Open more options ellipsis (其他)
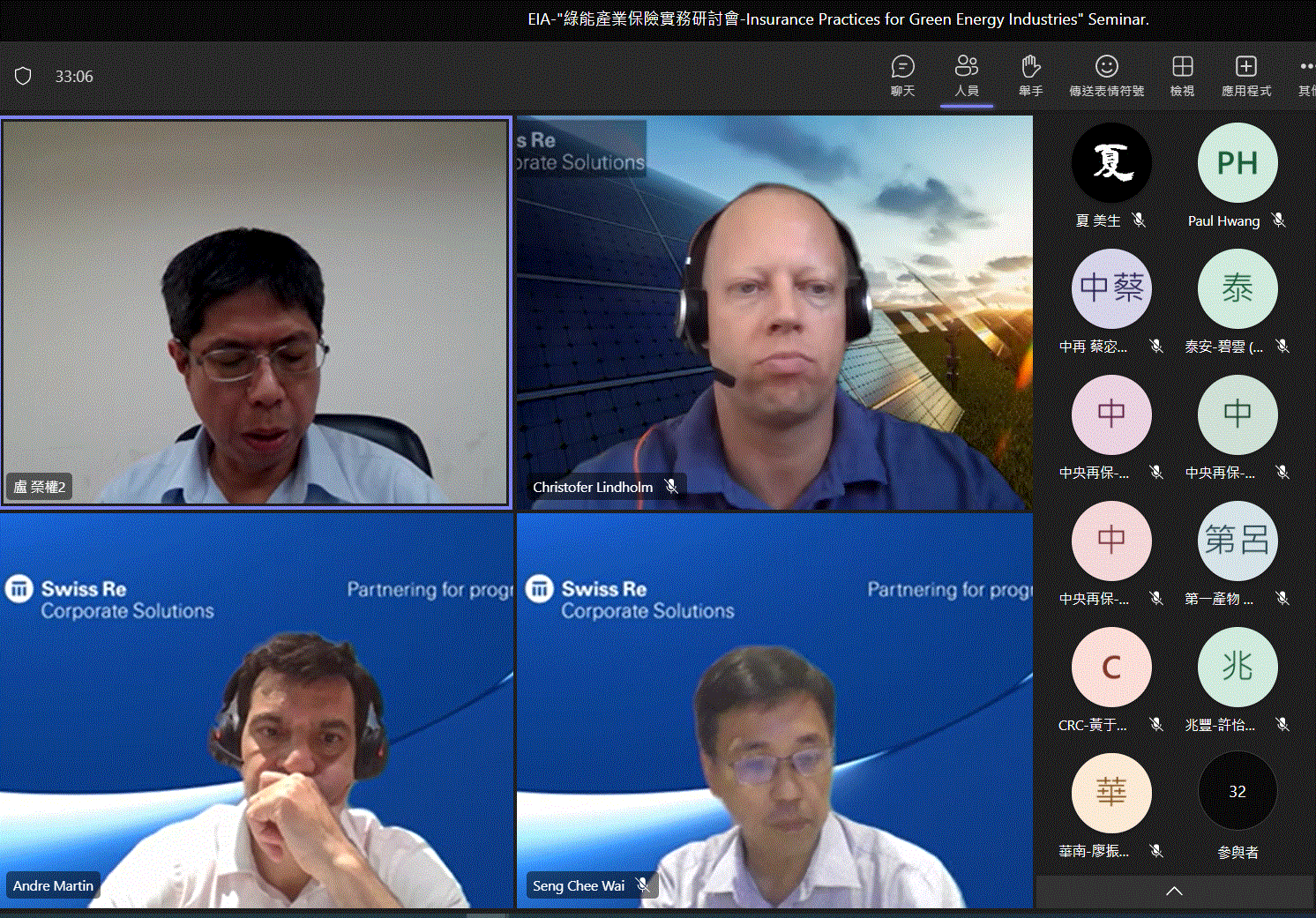1316x918 pixels. (1306, 76)
